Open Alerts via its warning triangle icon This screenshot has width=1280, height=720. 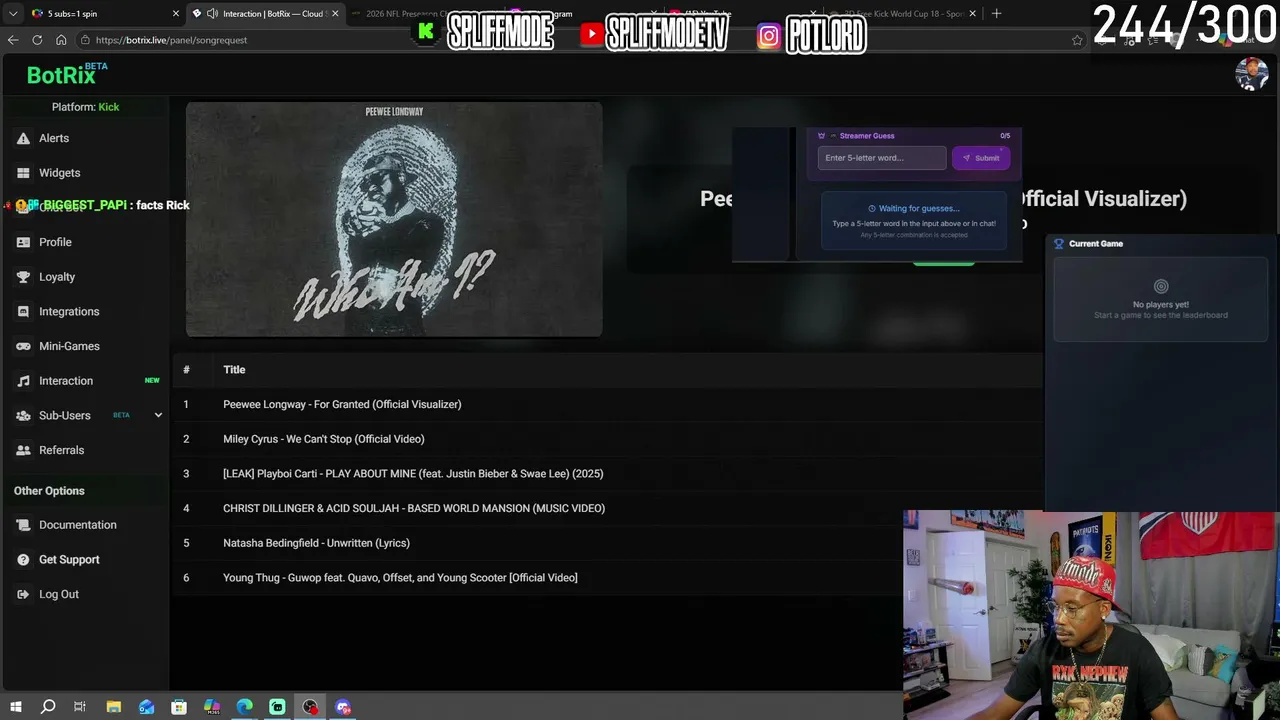pos(23,138)
